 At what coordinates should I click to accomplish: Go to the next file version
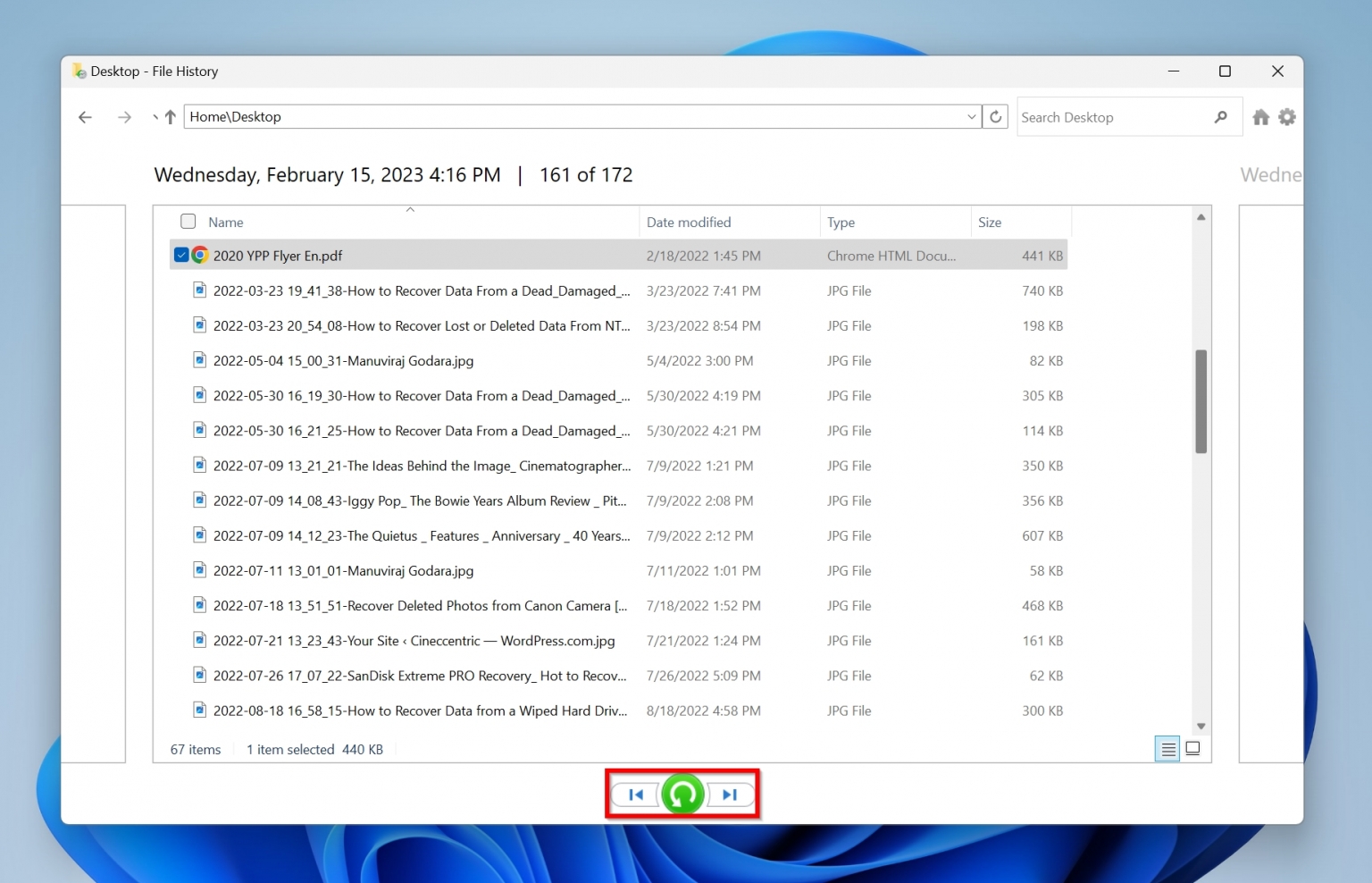(x=728, y=794)
